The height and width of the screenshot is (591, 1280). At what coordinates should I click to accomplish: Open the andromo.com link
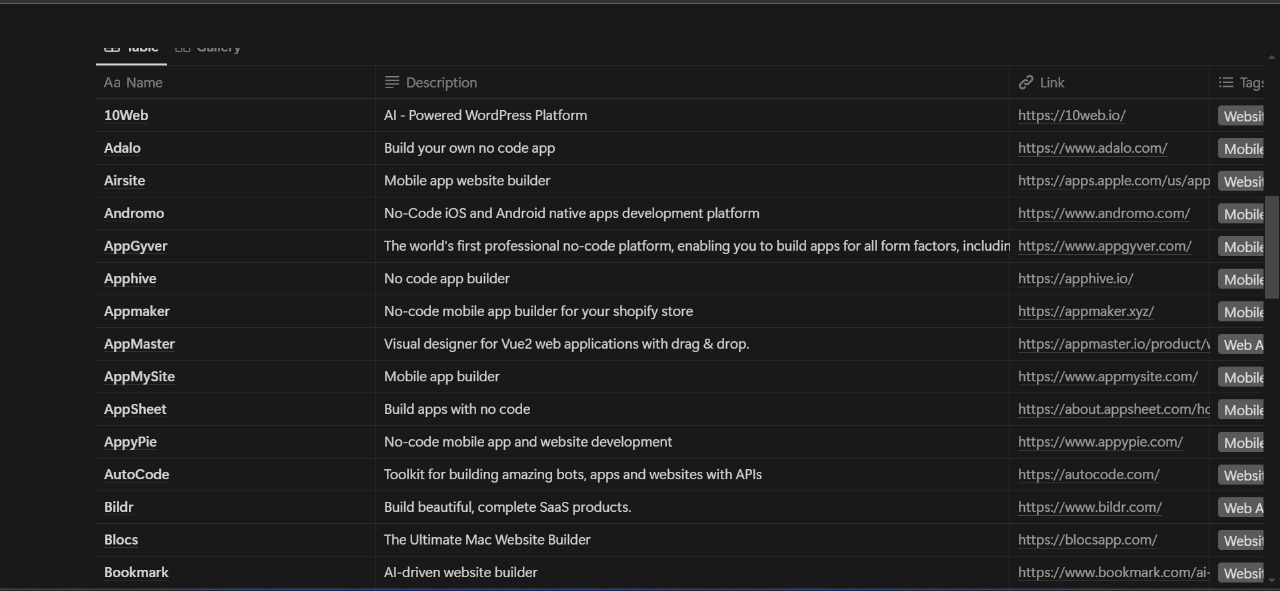click(1103, 213)
